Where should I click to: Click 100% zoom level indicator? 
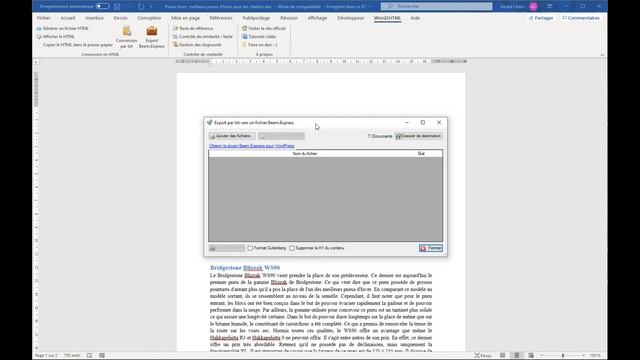coord(595,356)
